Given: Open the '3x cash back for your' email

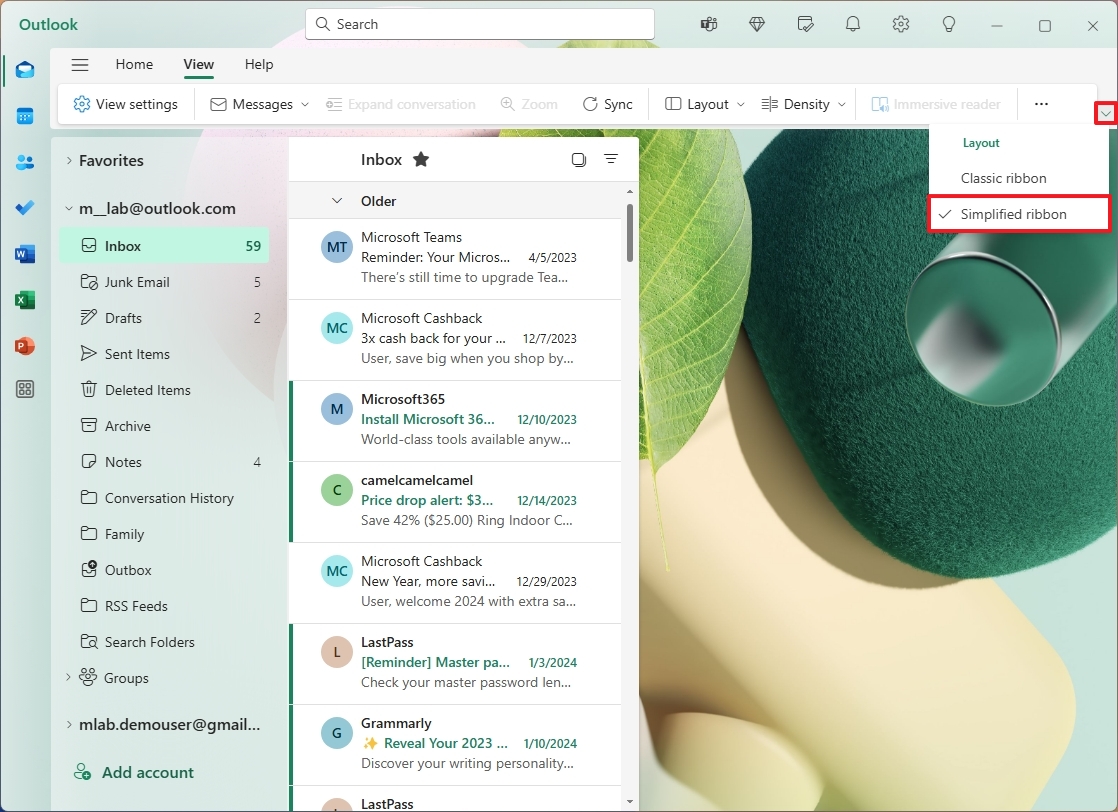Looking at the screenshot, I should click(456, 339).
